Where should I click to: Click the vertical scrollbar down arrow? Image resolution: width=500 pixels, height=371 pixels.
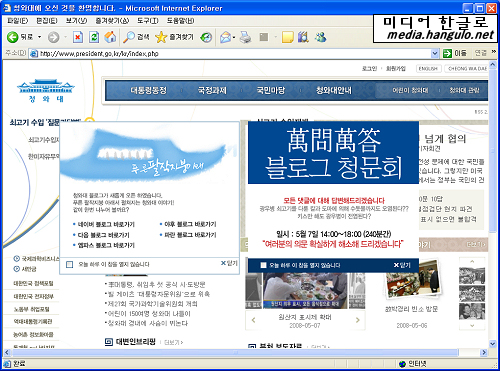(493, 343)
